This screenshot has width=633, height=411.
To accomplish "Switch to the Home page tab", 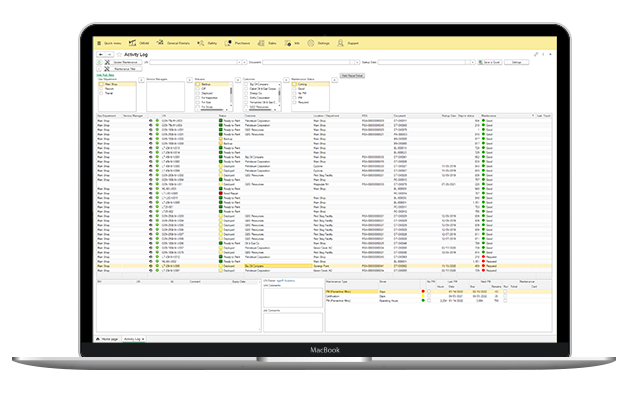I will 108,338.
